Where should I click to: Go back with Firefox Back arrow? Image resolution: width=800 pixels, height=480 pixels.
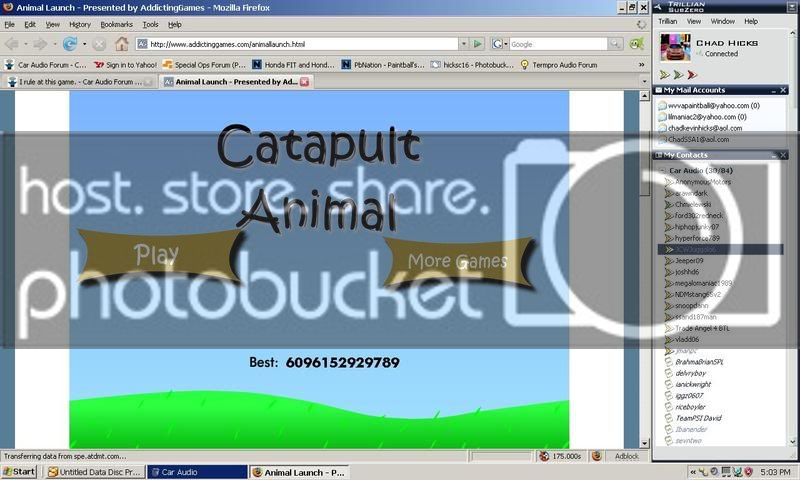[12, 44]
